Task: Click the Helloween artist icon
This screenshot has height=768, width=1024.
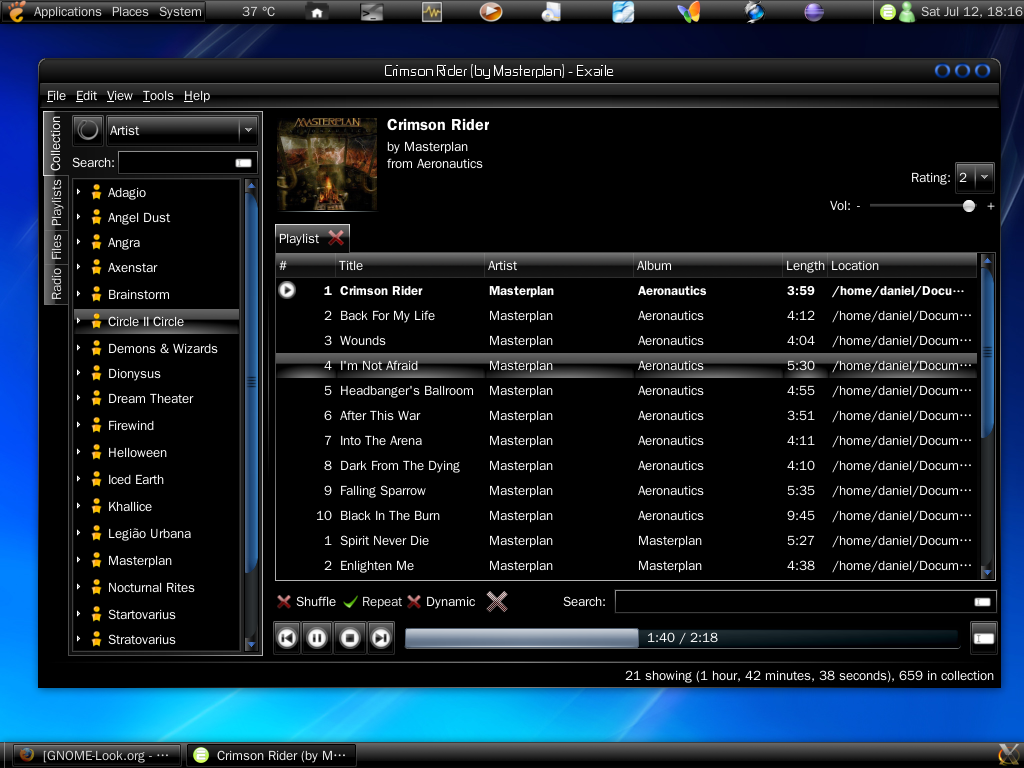Action: [97, 452]
